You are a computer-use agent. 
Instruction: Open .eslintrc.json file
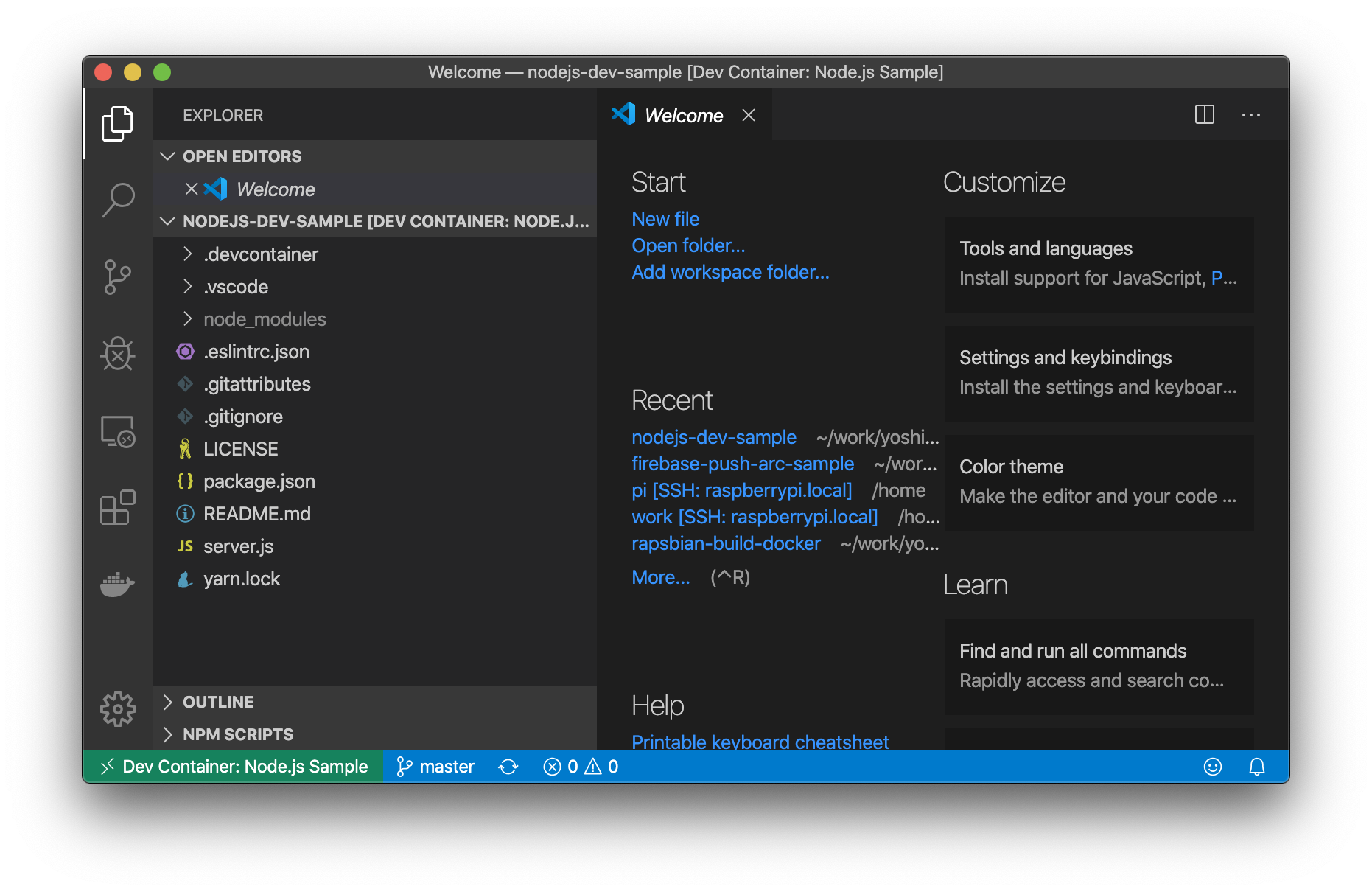tap(375, 352)
